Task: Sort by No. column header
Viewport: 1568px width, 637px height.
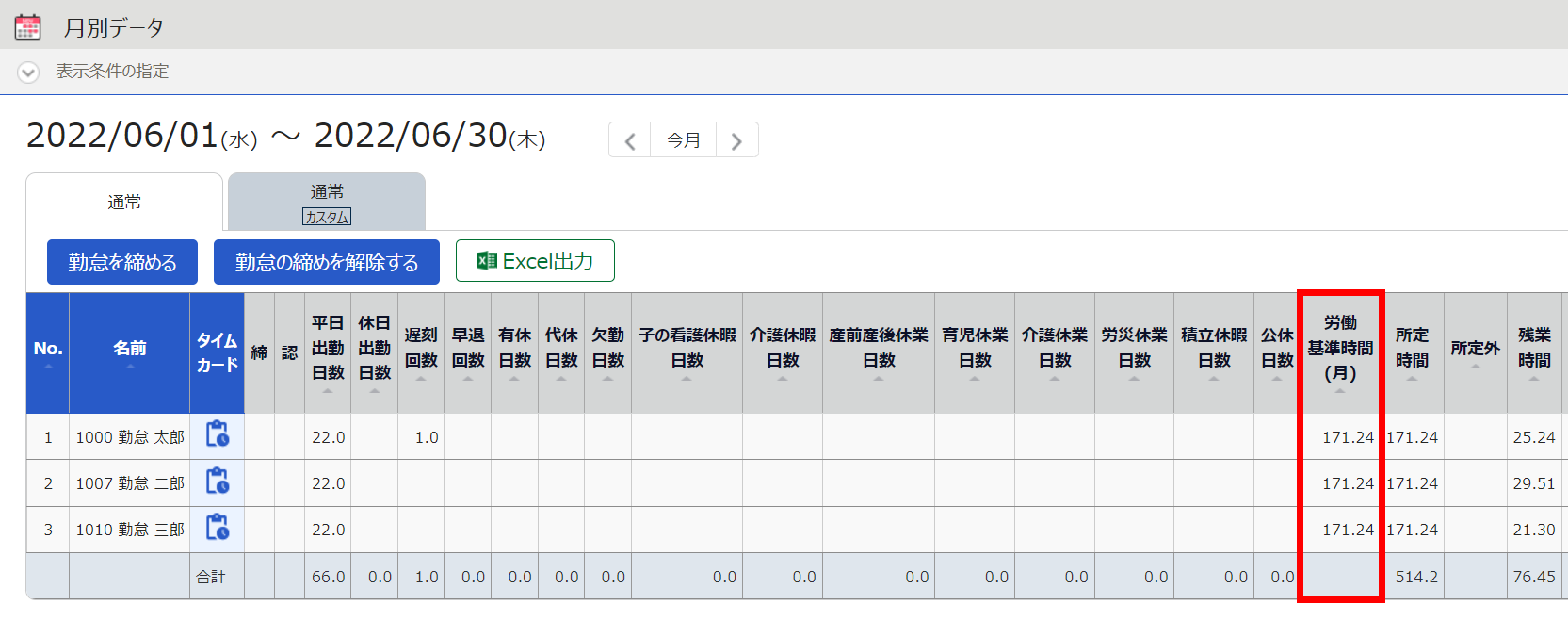Action: coord(48,351)
